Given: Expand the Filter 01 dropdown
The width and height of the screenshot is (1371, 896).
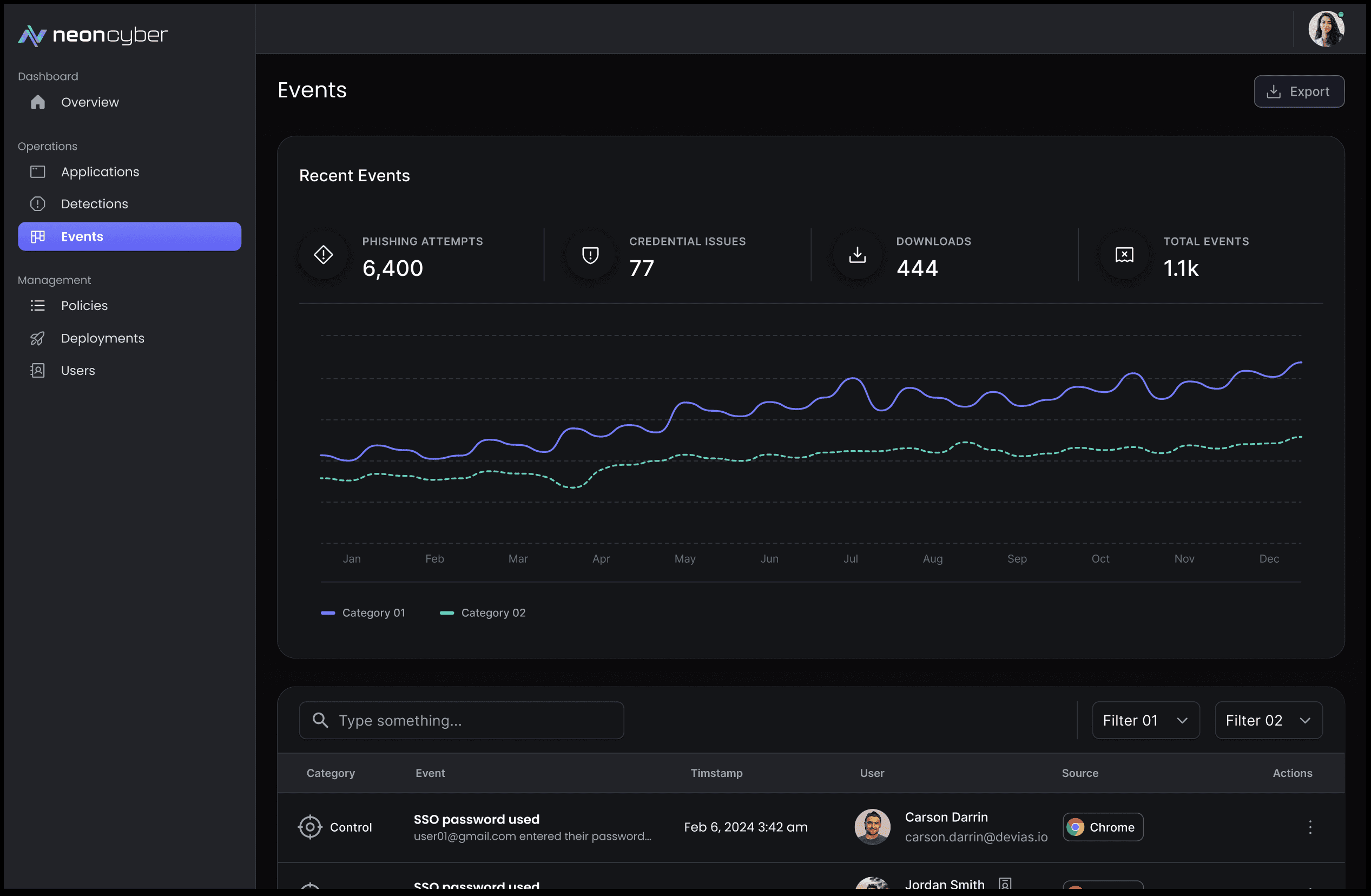Looking at the screenshot, I should click(1145, 720).
